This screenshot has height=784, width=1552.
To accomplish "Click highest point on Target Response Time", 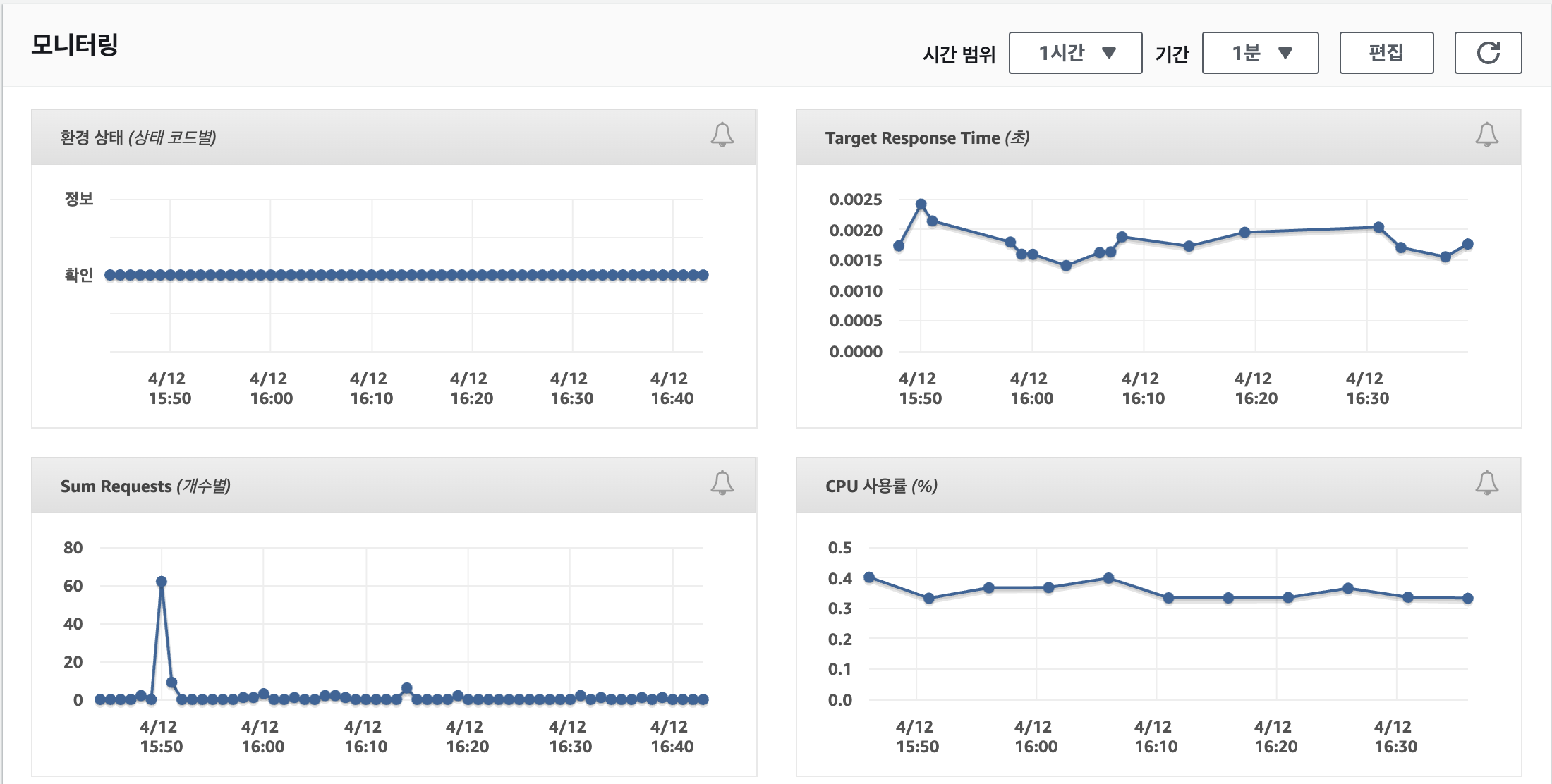I will pyautogui.click(x=921, y=204).
